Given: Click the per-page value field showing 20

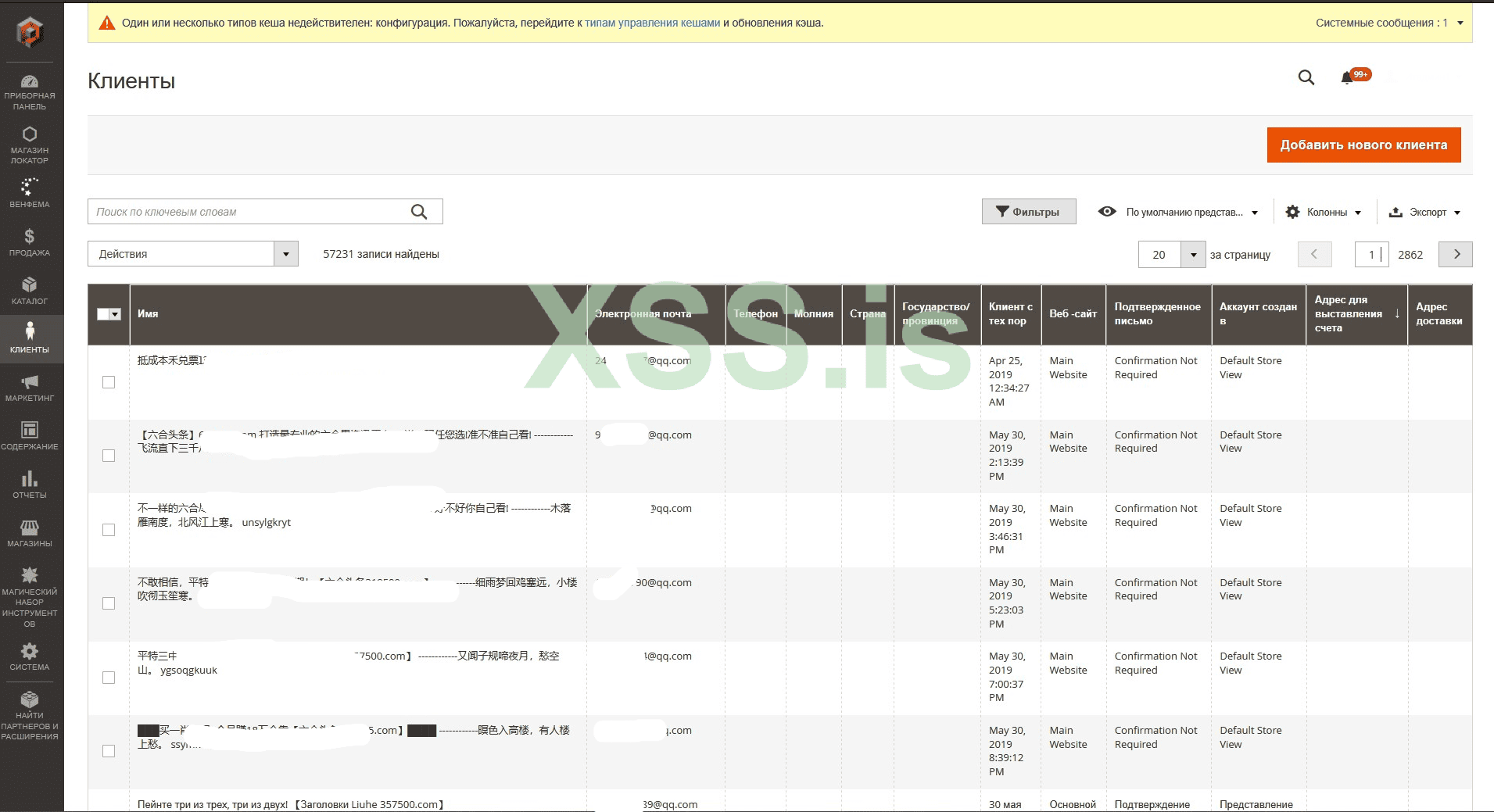Looking at the screenshot, I should point(1159,255).
